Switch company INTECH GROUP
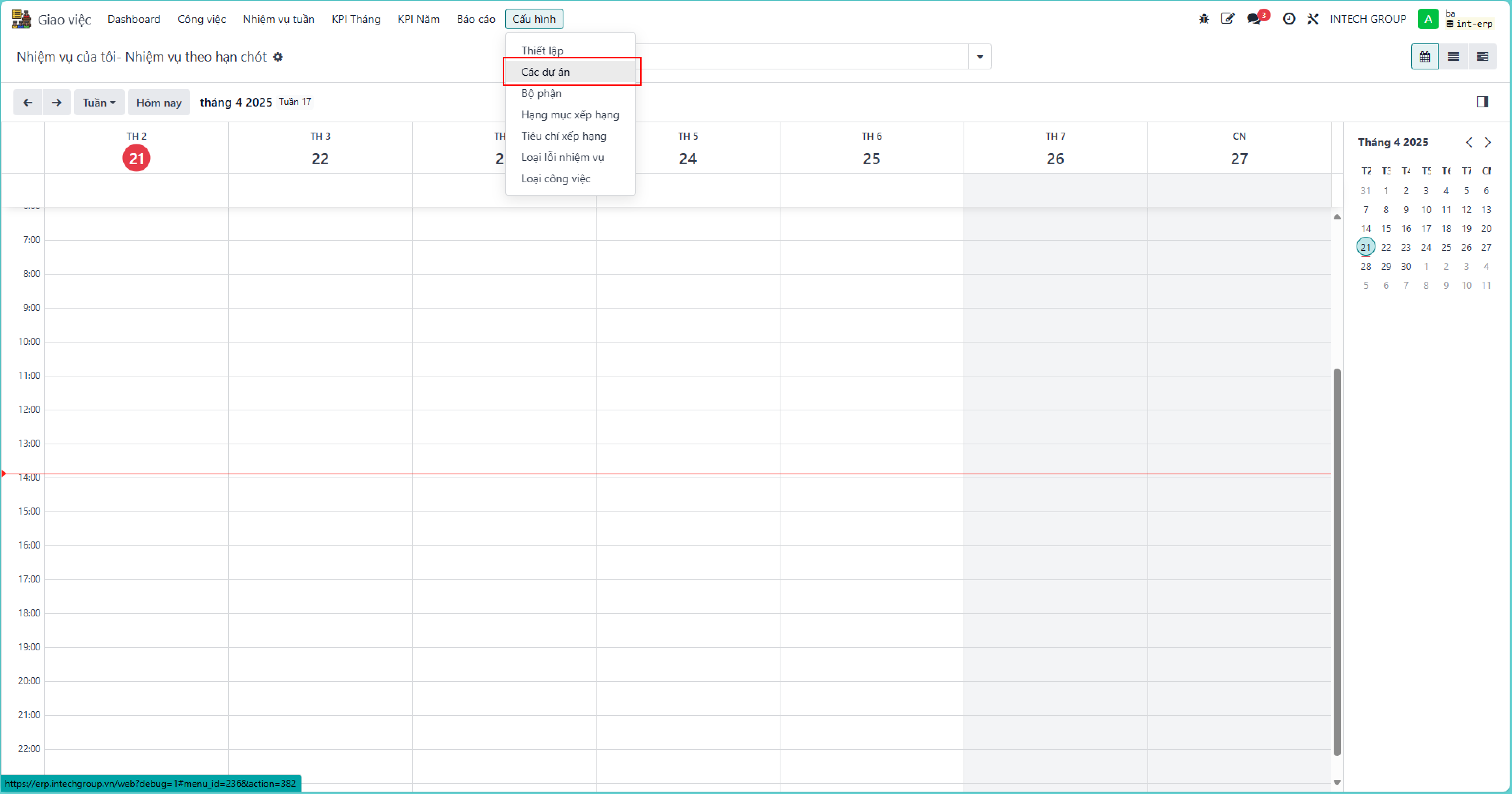The width and height of the screenshot is (1512, 794). pos(1368,19)
